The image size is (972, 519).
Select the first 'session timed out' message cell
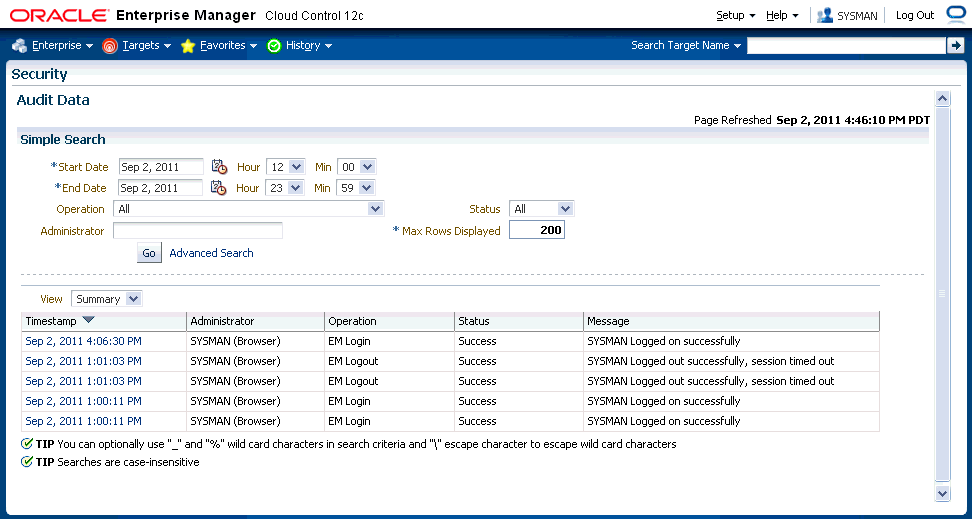click(731, 361)
